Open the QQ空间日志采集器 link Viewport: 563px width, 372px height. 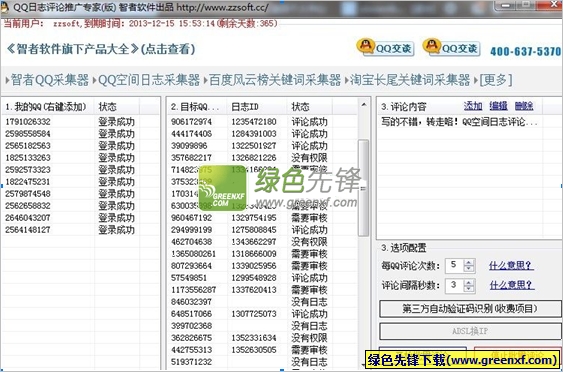pos(149,80)
